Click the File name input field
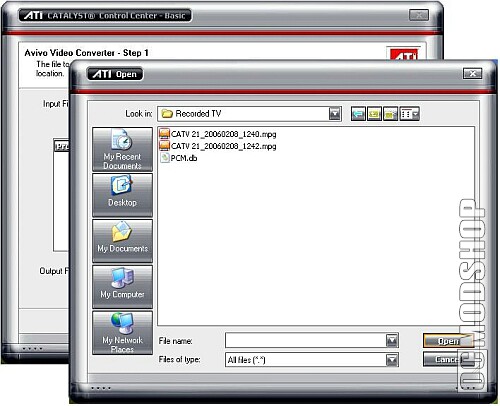Viewport: 500px width, 406px height. coord(306,341)
